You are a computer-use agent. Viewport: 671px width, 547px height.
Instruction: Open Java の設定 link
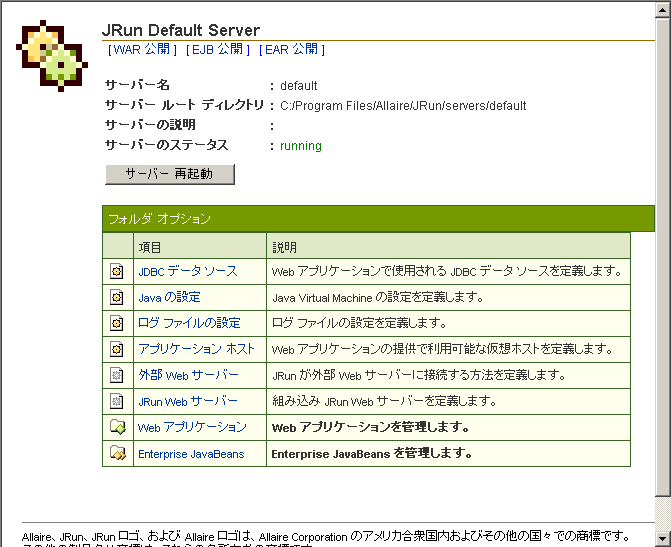(169, 297)
